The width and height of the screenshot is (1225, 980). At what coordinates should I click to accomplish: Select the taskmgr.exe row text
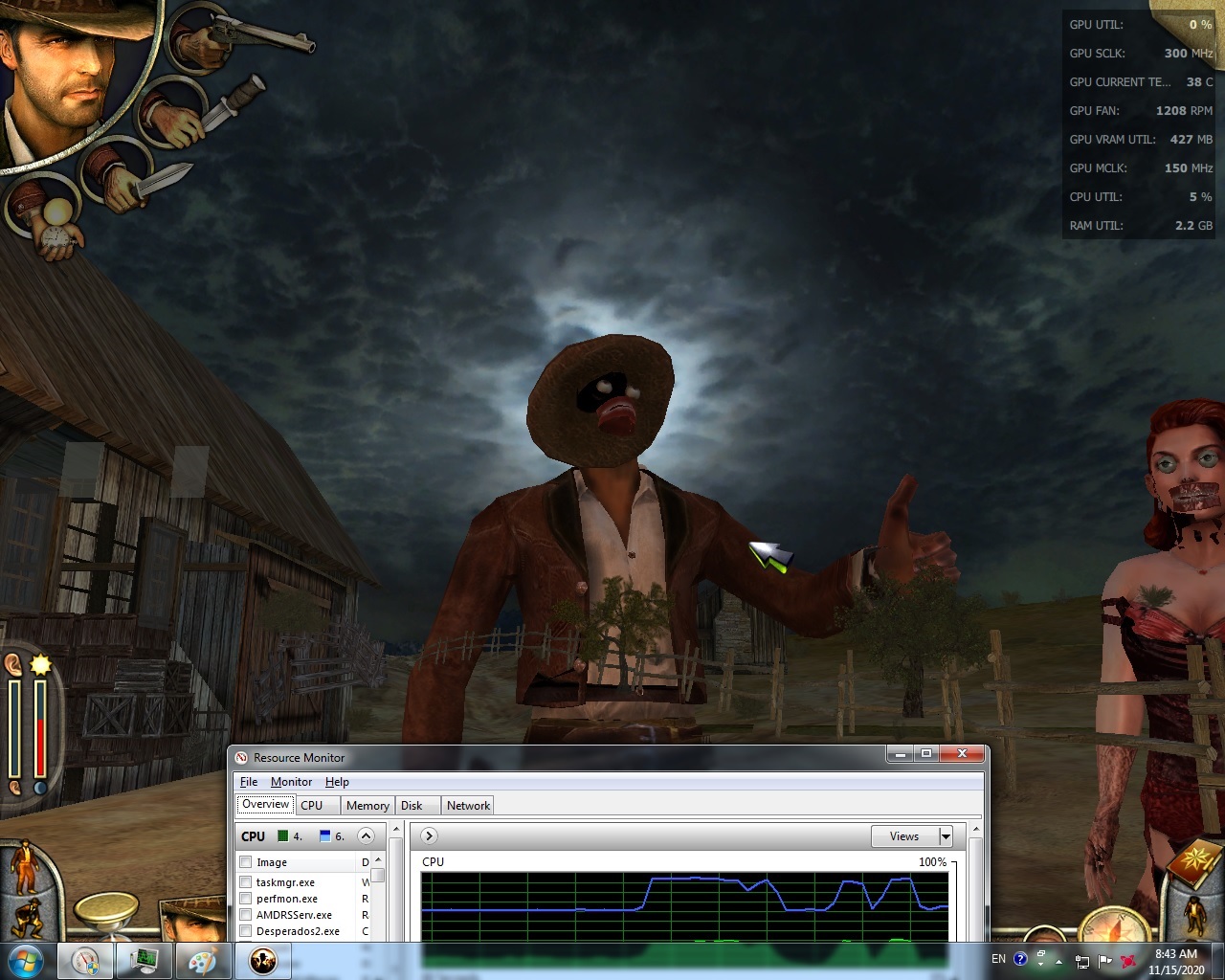[285, 882]
